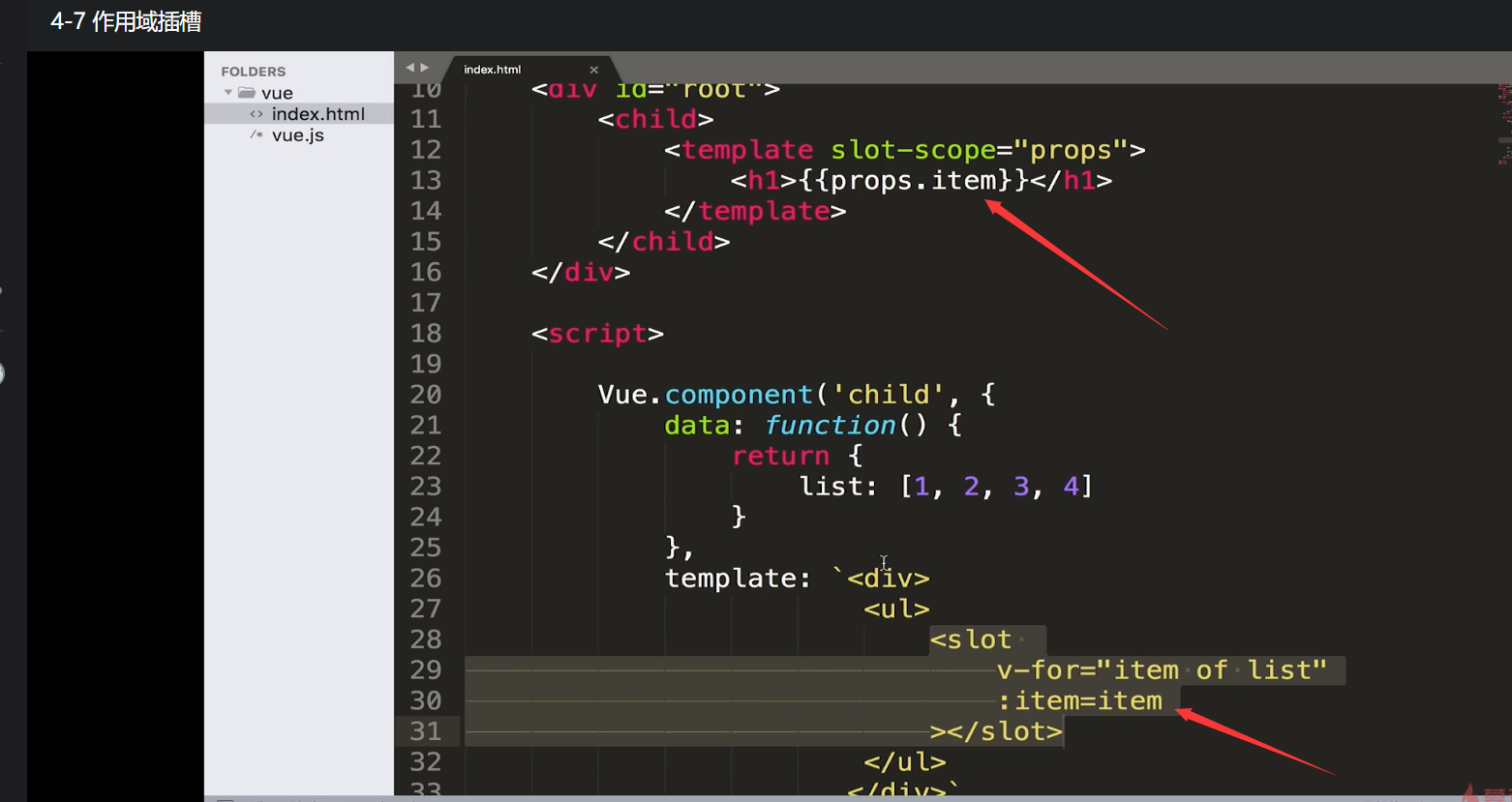Screen dimensions: 1512x802
Task: Click line number 13 in the gutter
Action: tap(426, 180)
